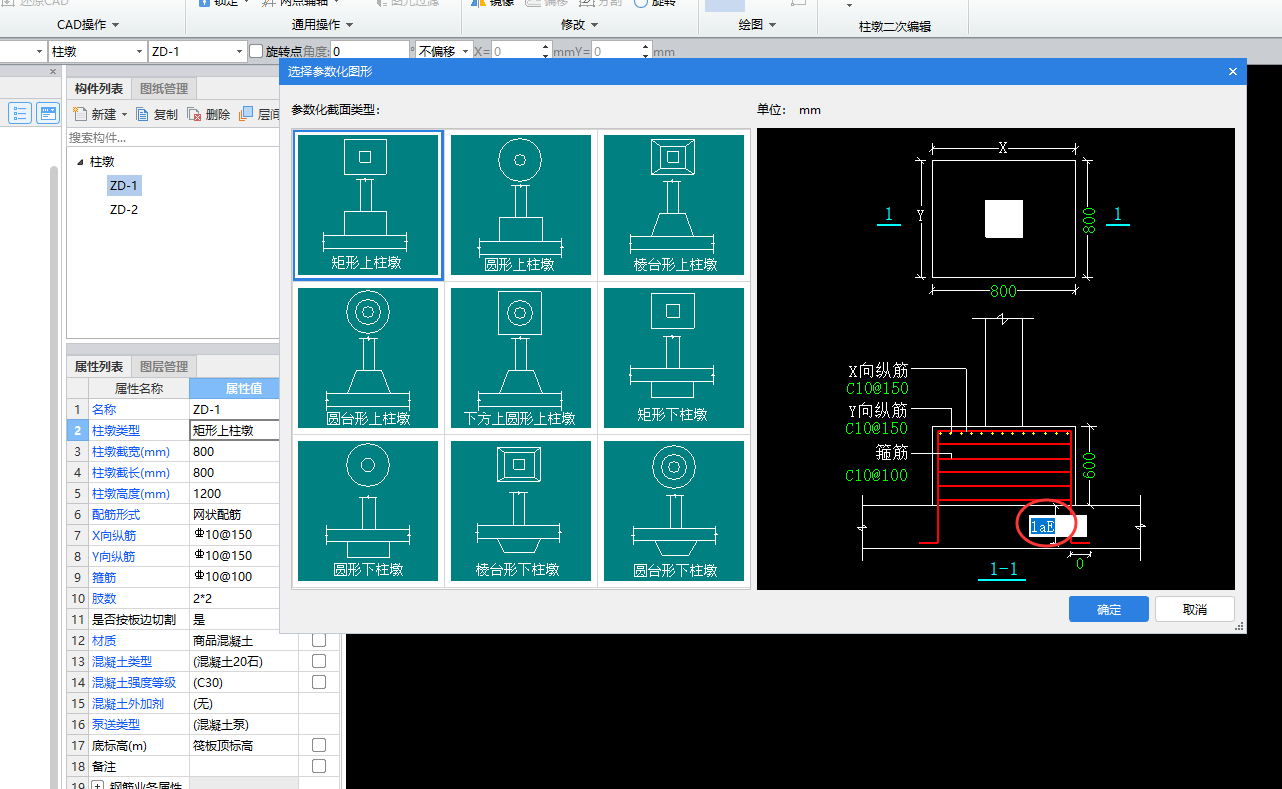The height and width of the screenshot is (789, 1282).
Task: Switch to the 图层管理 tab
Action: click(x=163, y=367)
